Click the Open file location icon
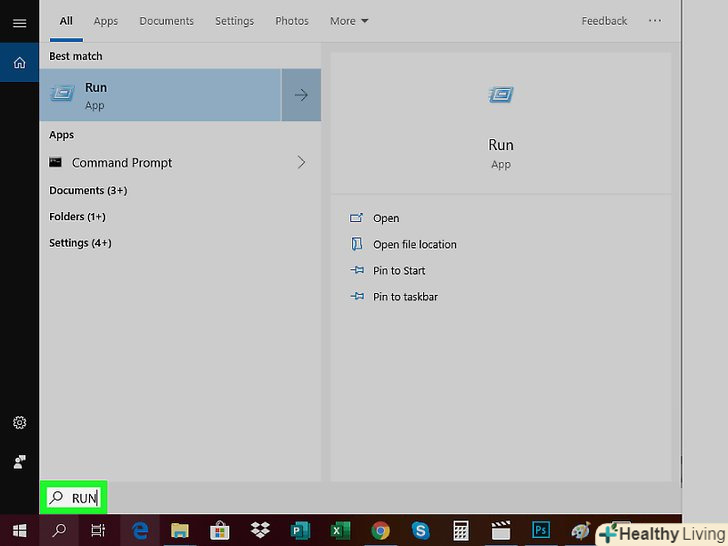 [356, 244]
